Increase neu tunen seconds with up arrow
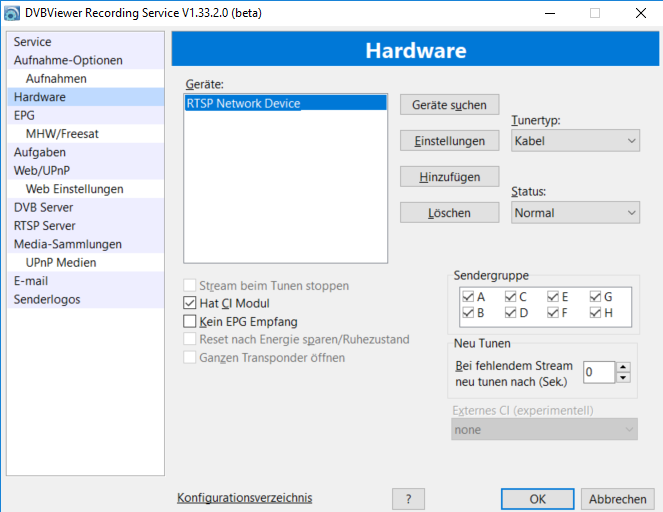Viewport: 663px width, 512px height. (x=623, y=367)
